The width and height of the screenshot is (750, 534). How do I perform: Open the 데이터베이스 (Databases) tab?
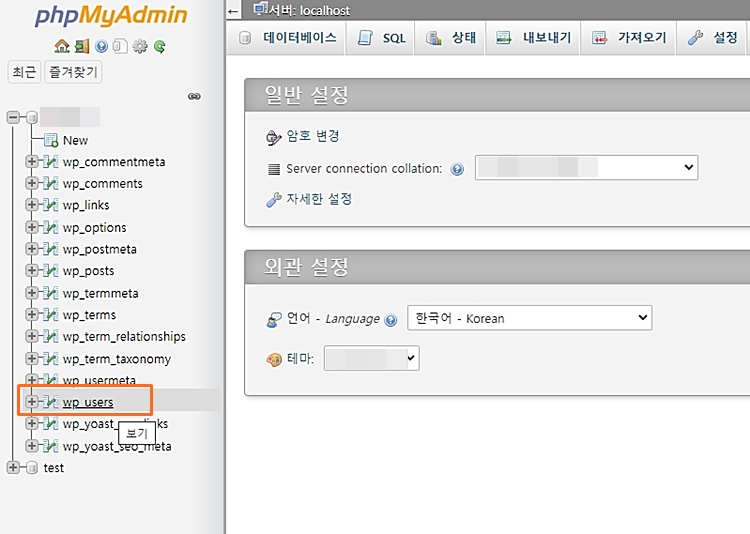(288, 37)
